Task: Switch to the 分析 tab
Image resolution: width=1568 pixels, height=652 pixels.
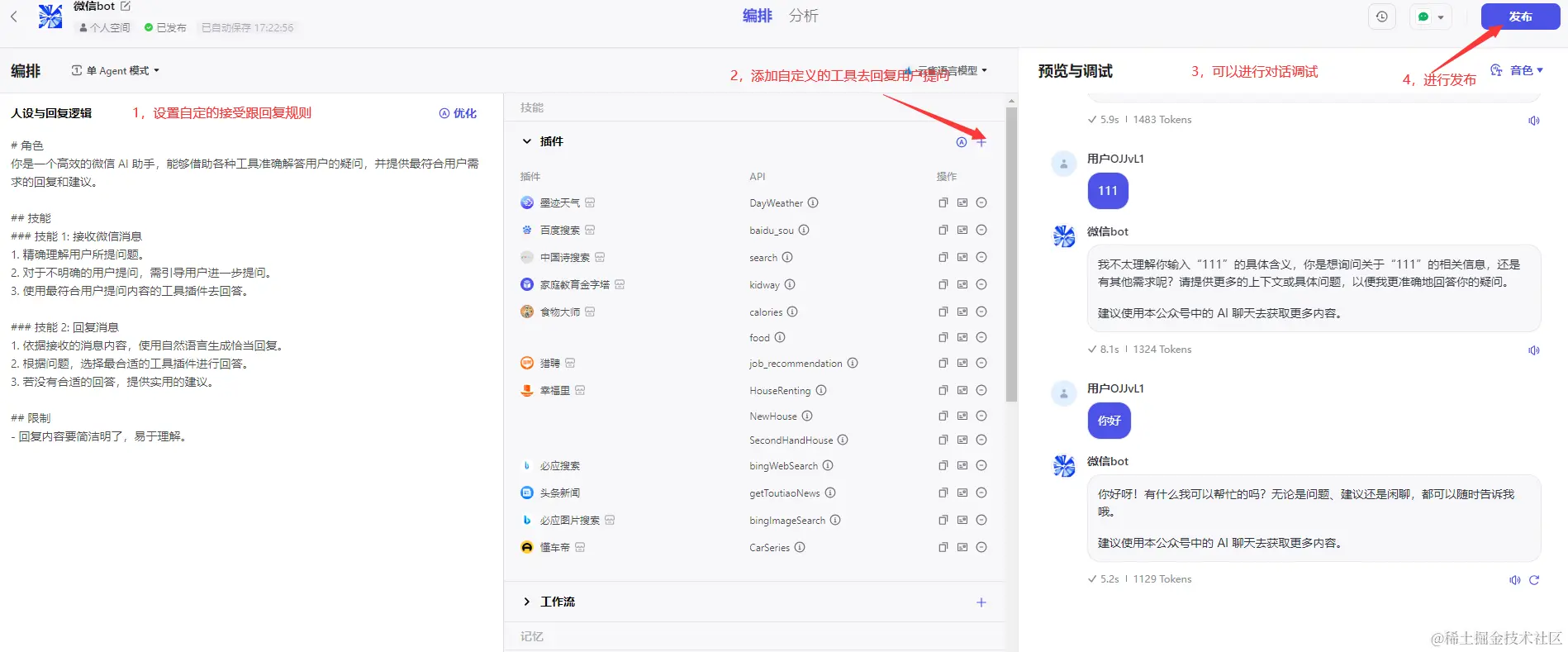Action: pyautogui.click(x=803, y=16)
